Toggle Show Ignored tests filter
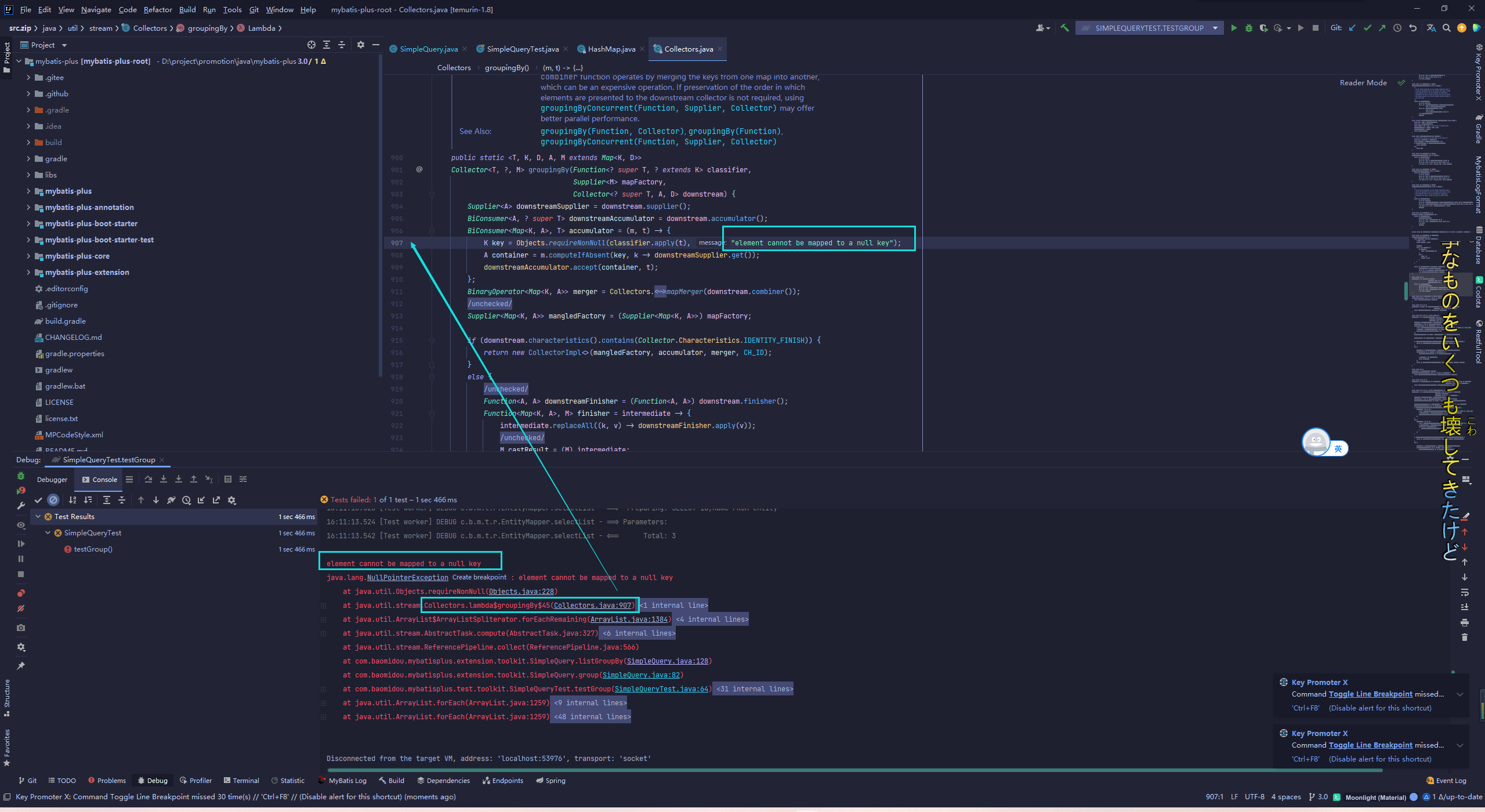The width and height of the screenshot is (1485, 812). pyautogui.click(x=53, y=500)
